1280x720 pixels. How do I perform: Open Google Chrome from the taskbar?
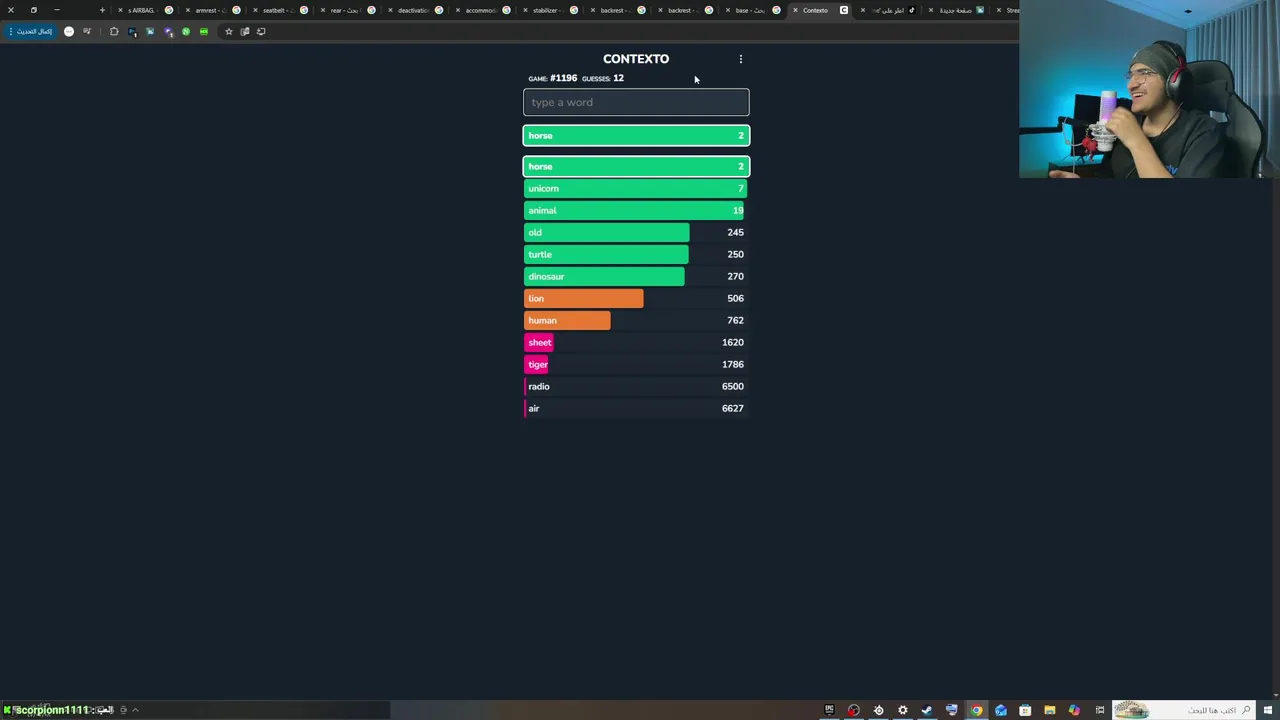(x=976, y=710)
